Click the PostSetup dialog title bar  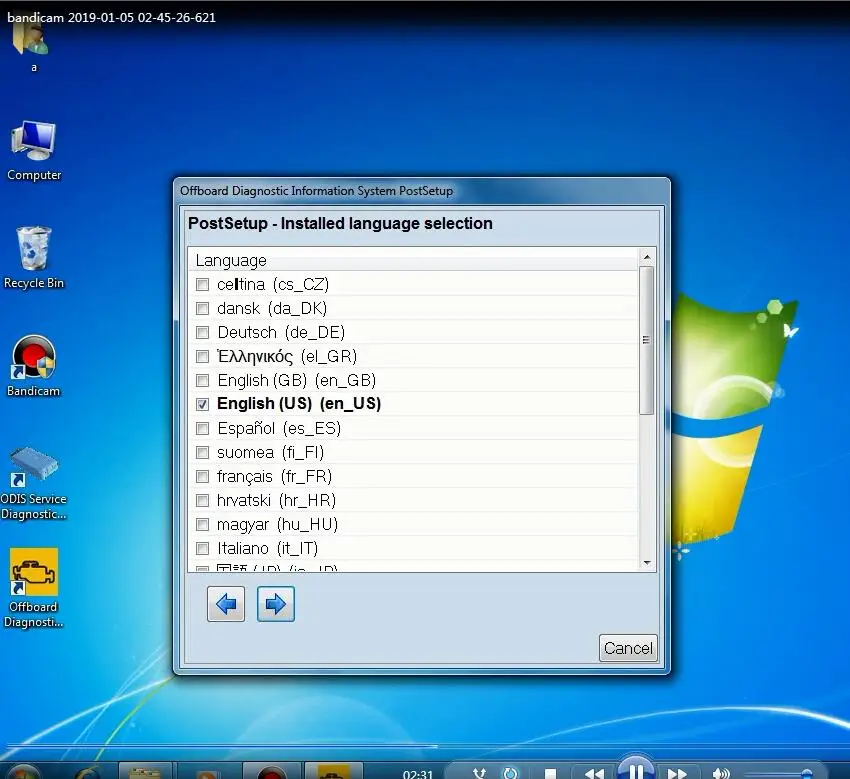[x=422, y=191]
